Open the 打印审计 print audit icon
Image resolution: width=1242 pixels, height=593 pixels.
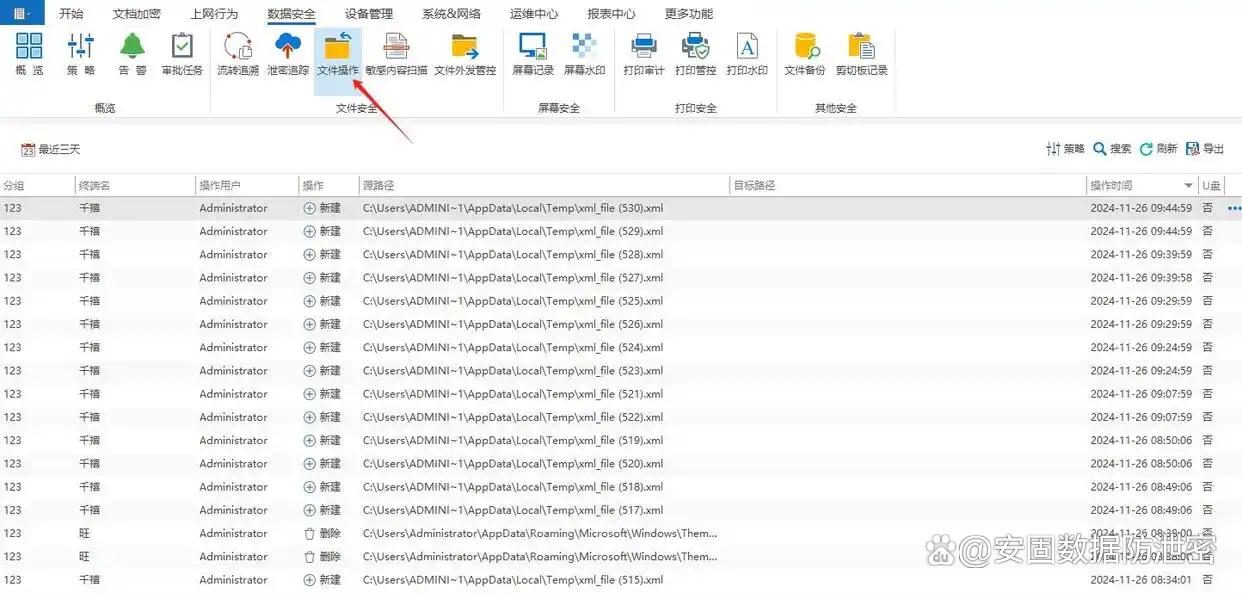[x=644, y=54]
